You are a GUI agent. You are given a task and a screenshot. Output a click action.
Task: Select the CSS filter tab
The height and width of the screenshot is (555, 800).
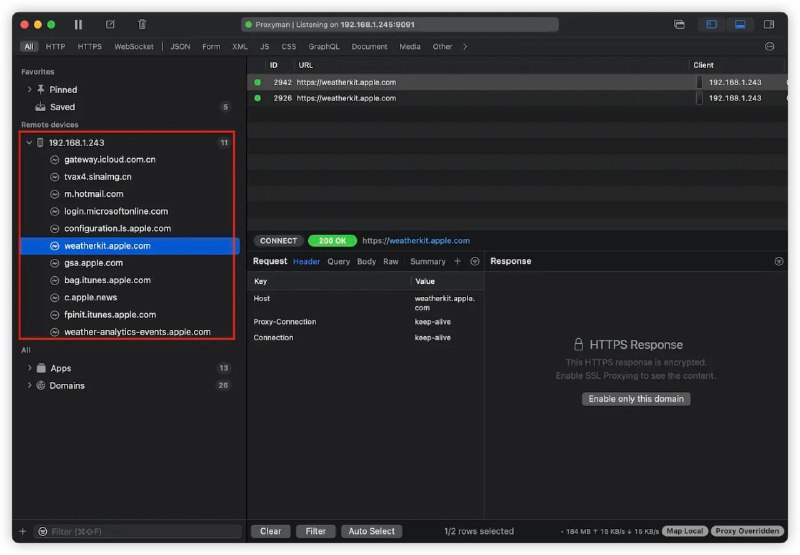(x=289, y=46)
